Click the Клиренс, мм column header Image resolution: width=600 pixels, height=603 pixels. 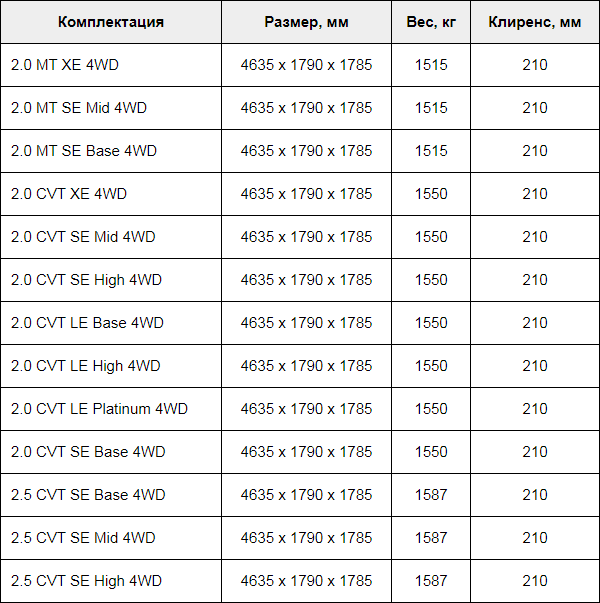(x=535, y=22)
